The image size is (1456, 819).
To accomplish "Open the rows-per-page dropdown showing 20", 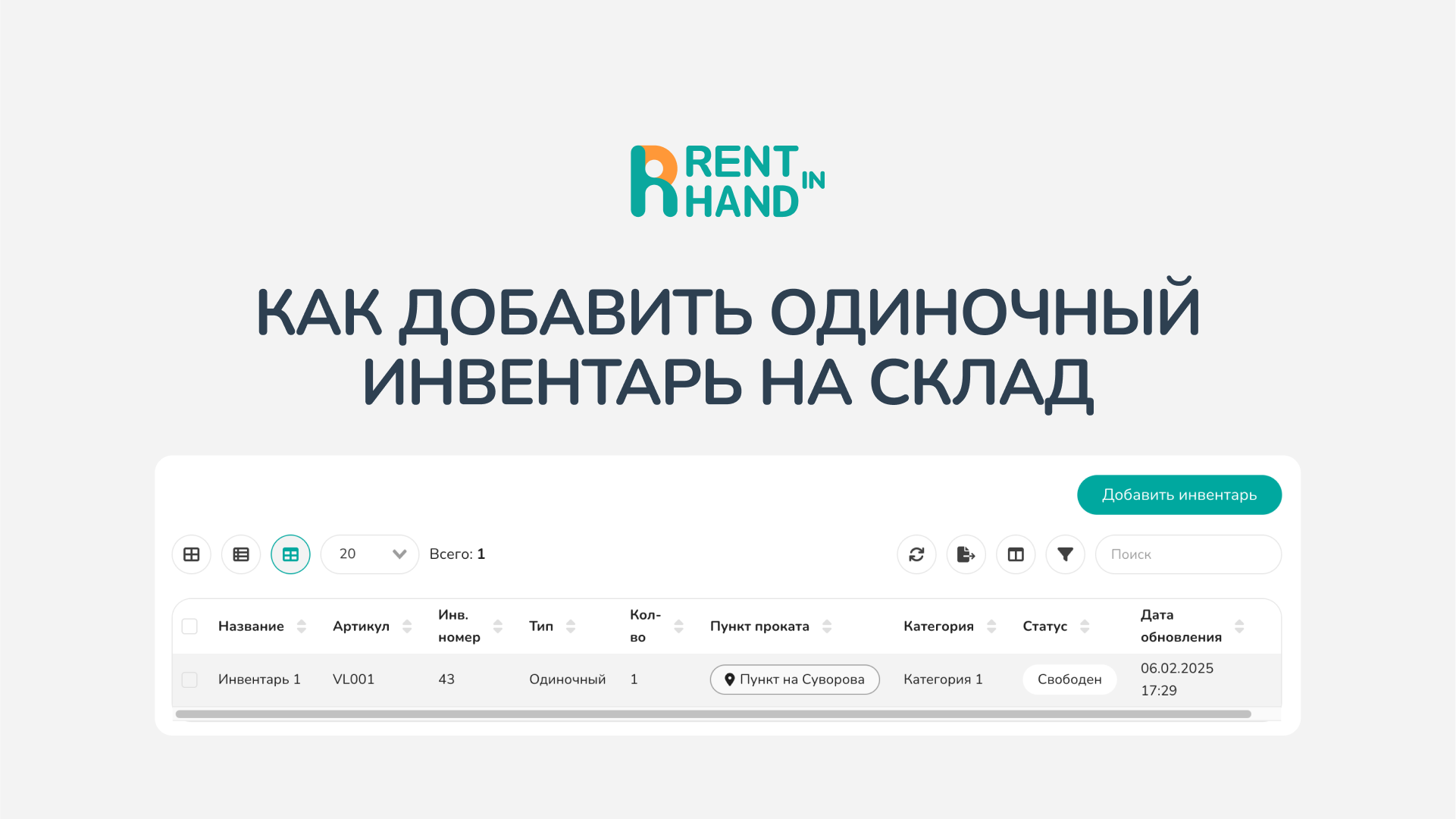I will point(370,554).
